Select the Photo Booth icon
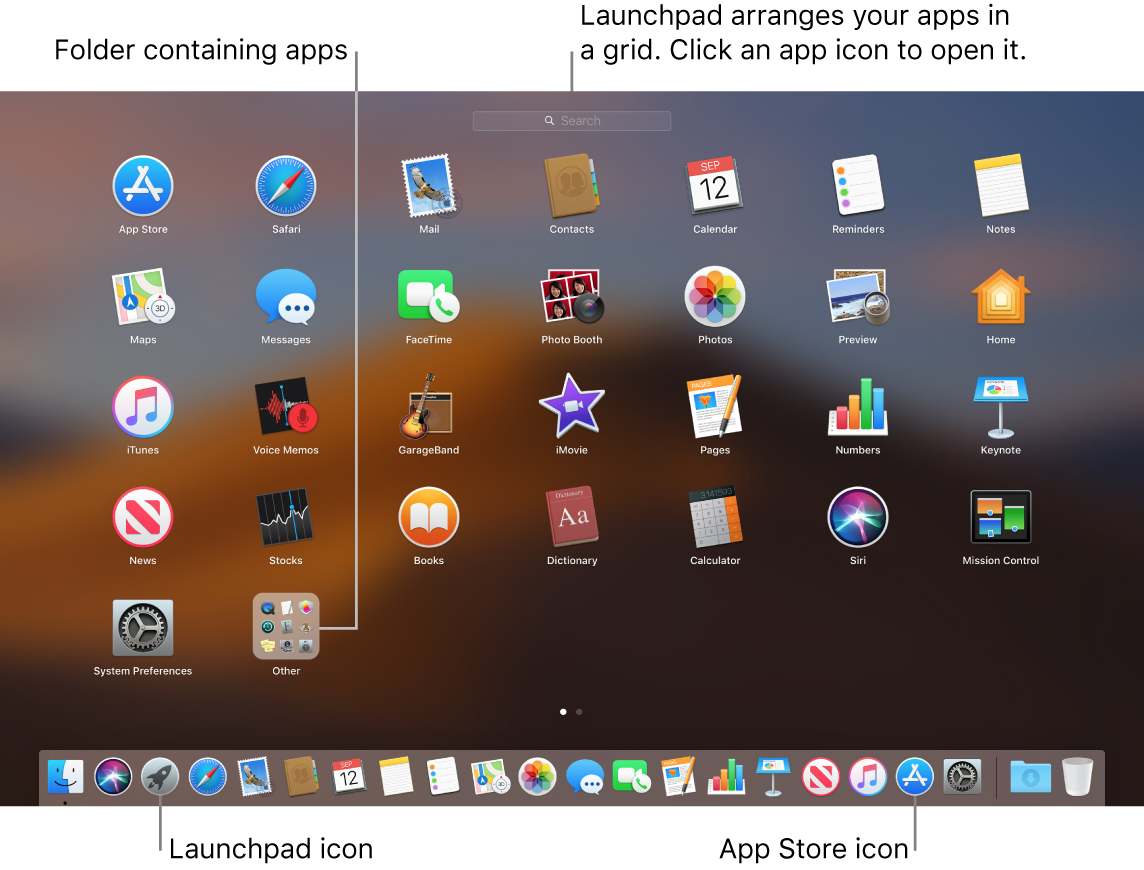The image size is (1144, 870). pos(572,297)
